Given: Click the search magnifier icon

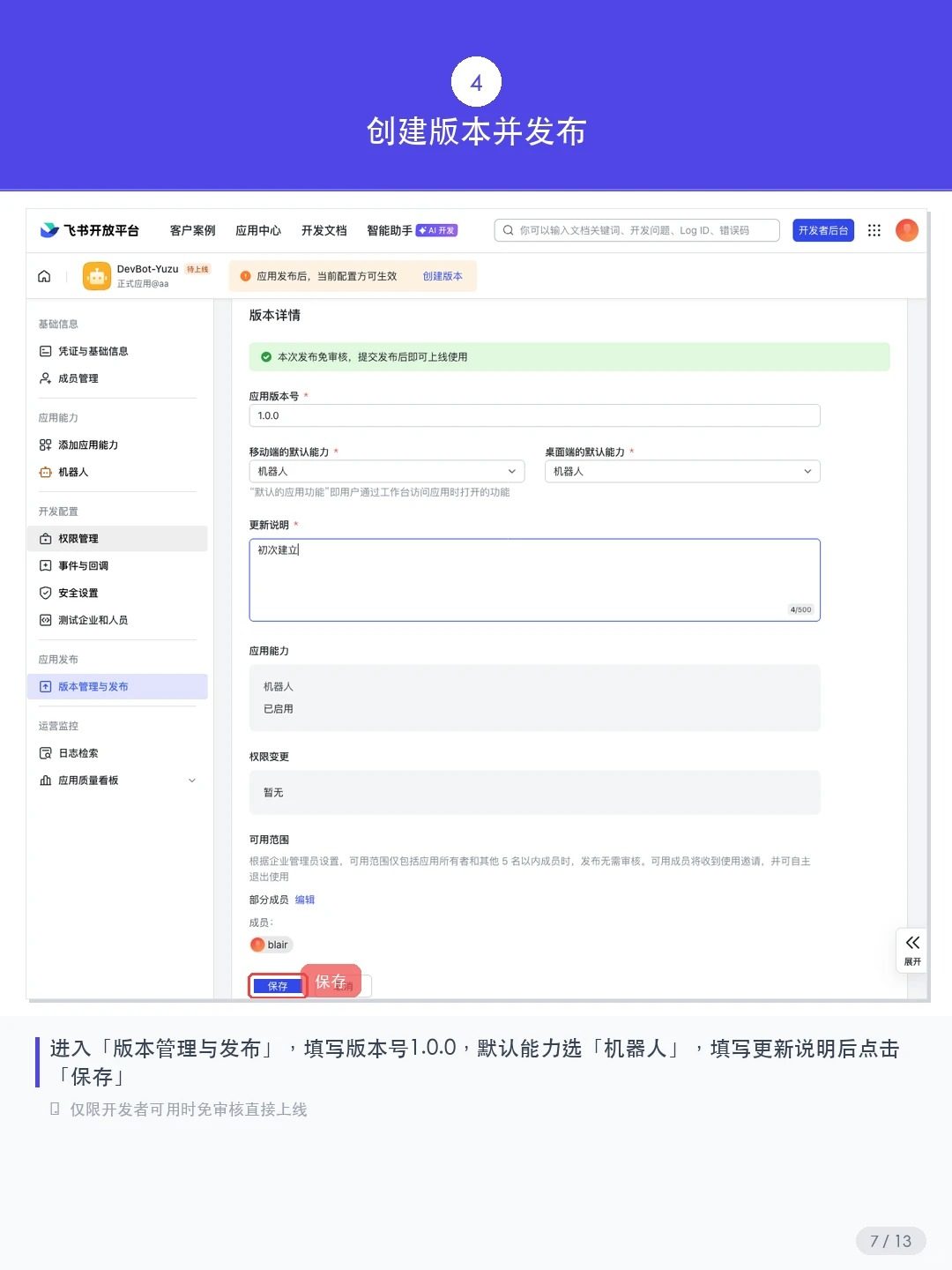Looking at the screenshot, I should coord(508,230).
